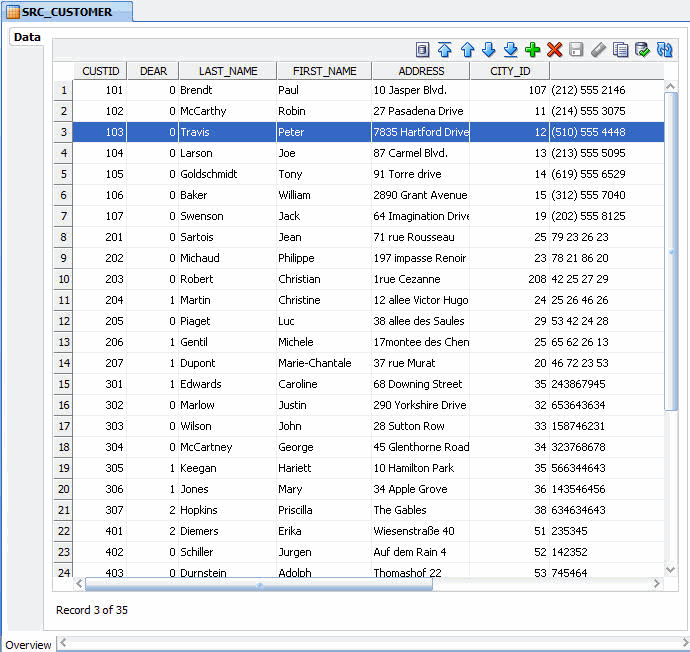This screenshot has width=690, height=652.
Task: Click first name cell 'Hariett'
Action: 324,468
